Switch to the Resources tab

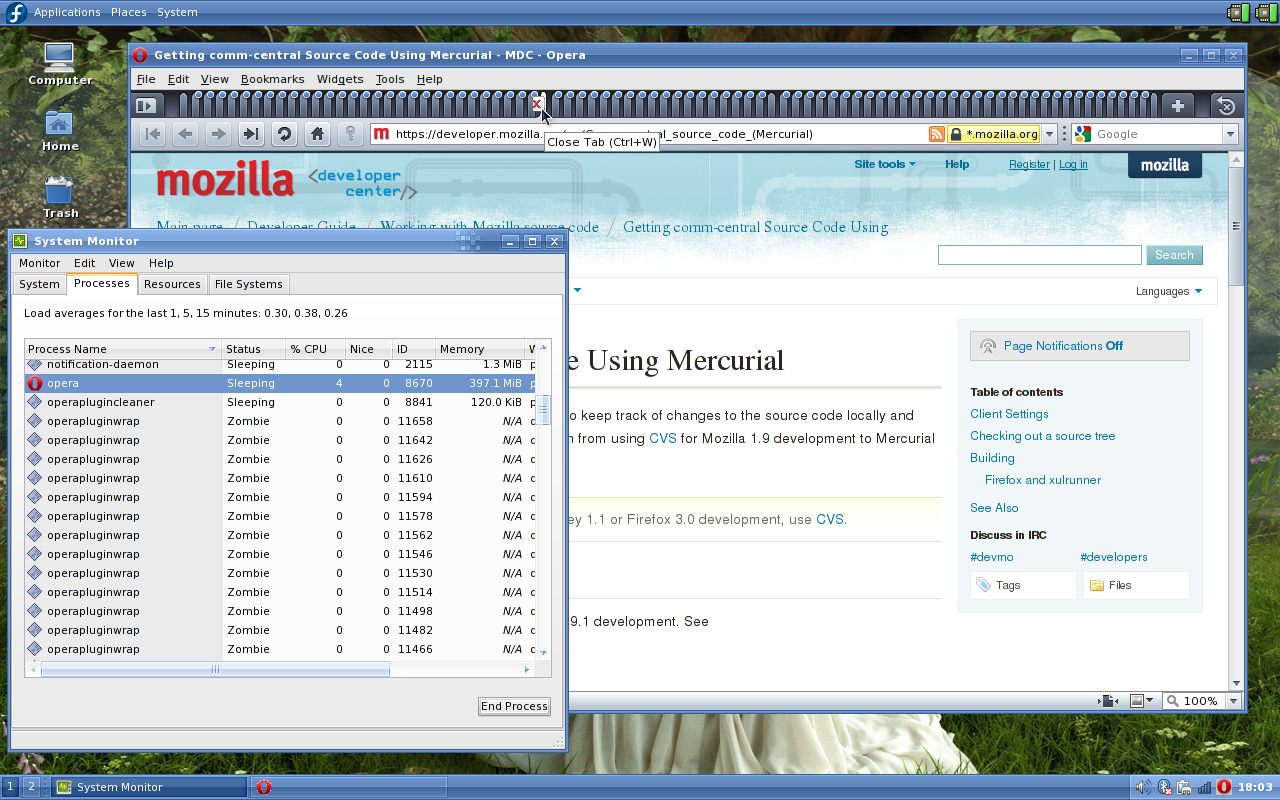coord(172,284)
